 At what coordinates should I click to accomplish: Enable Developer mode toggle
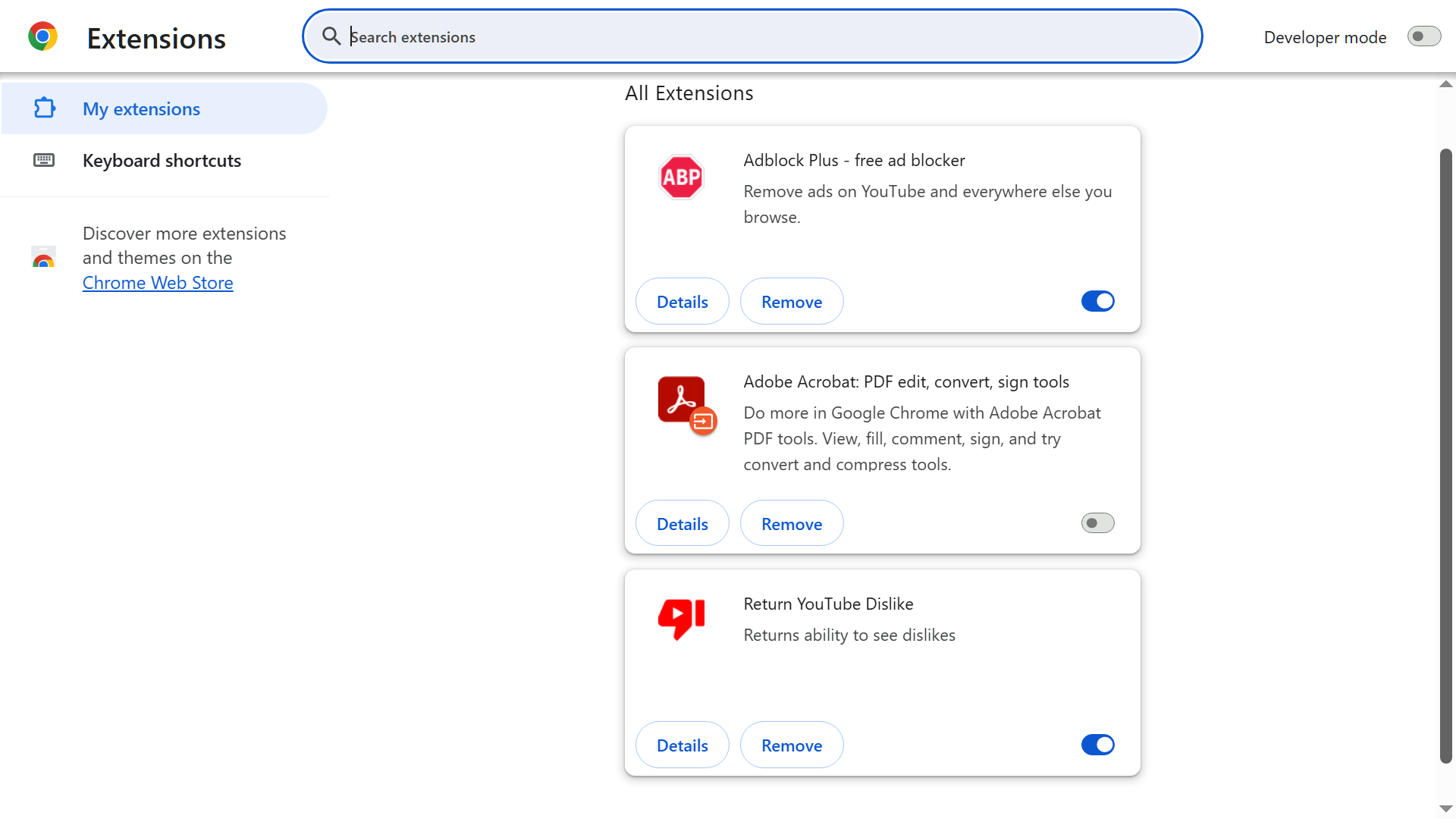coord(1423,36)
